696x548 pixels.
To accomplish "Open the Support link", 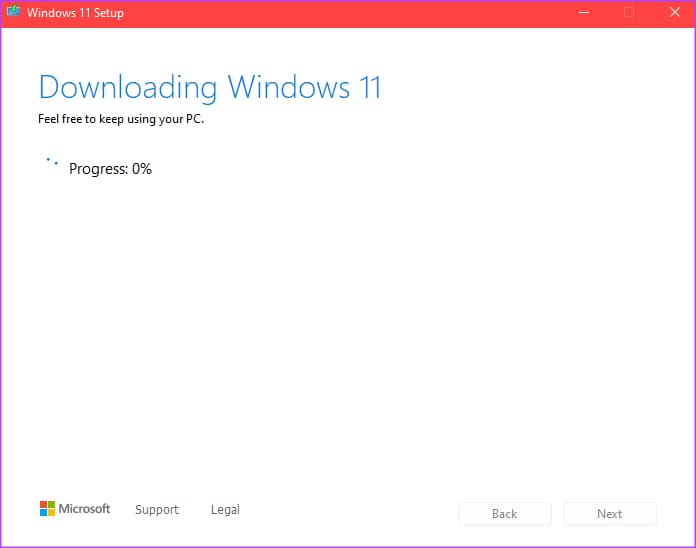I will 157,509.
